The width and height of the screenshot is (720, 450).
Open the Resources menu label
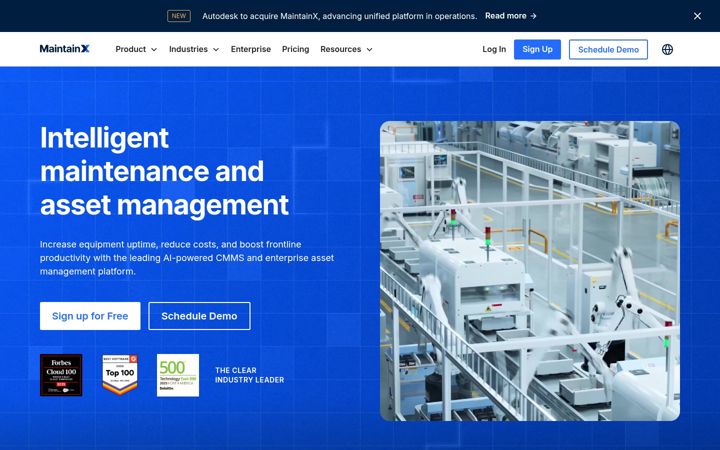(341, 49)
